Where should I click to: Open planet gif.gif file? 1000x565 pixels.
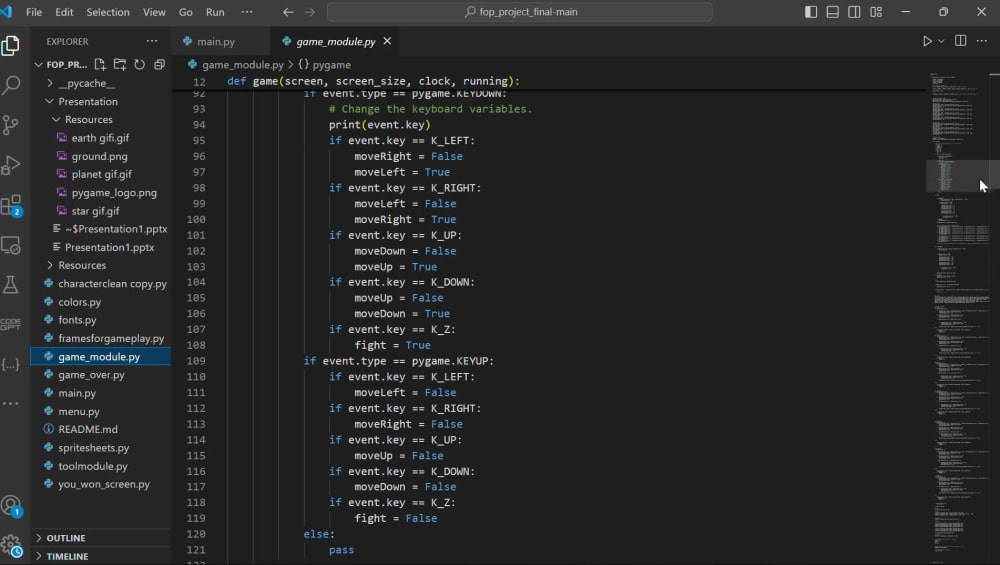101,174
